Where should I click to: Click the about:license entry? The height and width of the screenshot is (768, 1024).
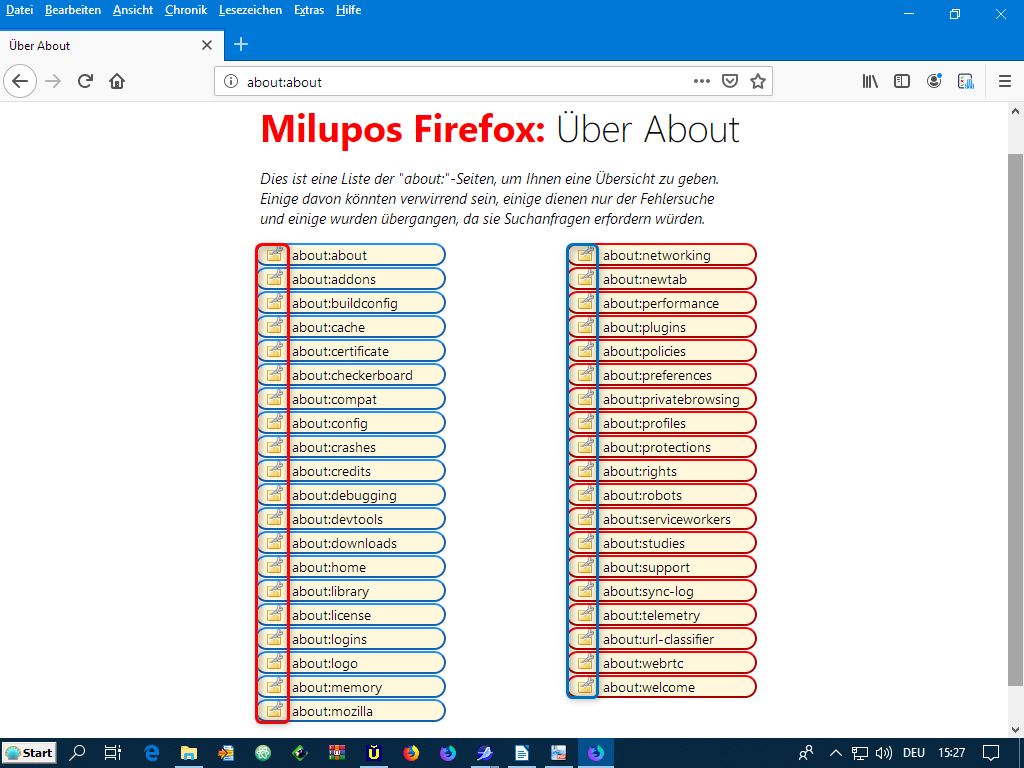351,615
